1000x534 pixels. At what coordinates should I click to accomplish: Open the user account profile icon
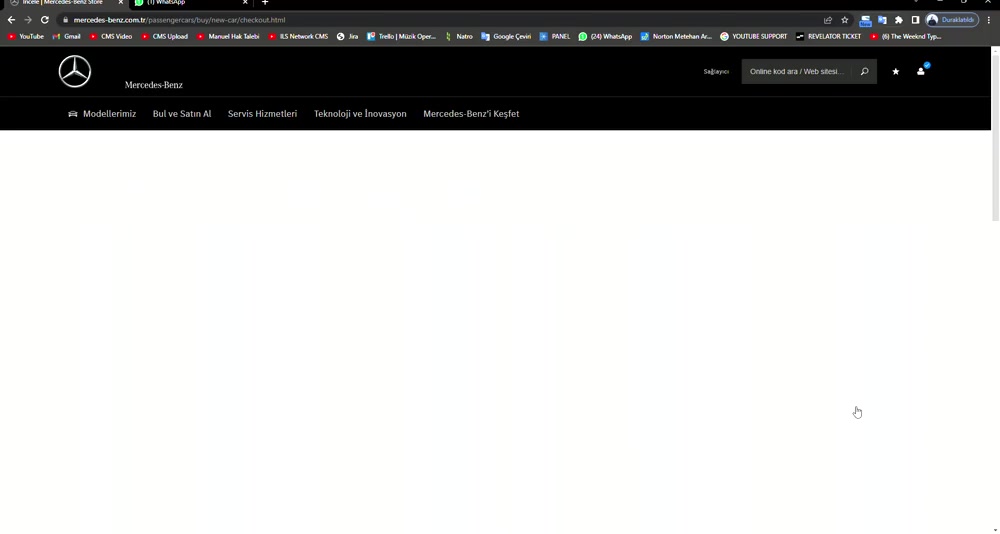[921, 71]
